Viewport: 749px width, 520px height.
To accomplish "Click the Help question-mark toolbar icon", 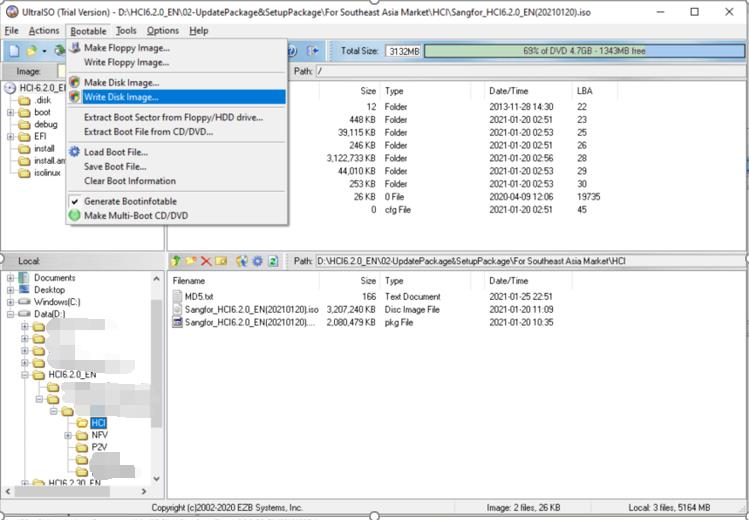I will tap(292, 51).
